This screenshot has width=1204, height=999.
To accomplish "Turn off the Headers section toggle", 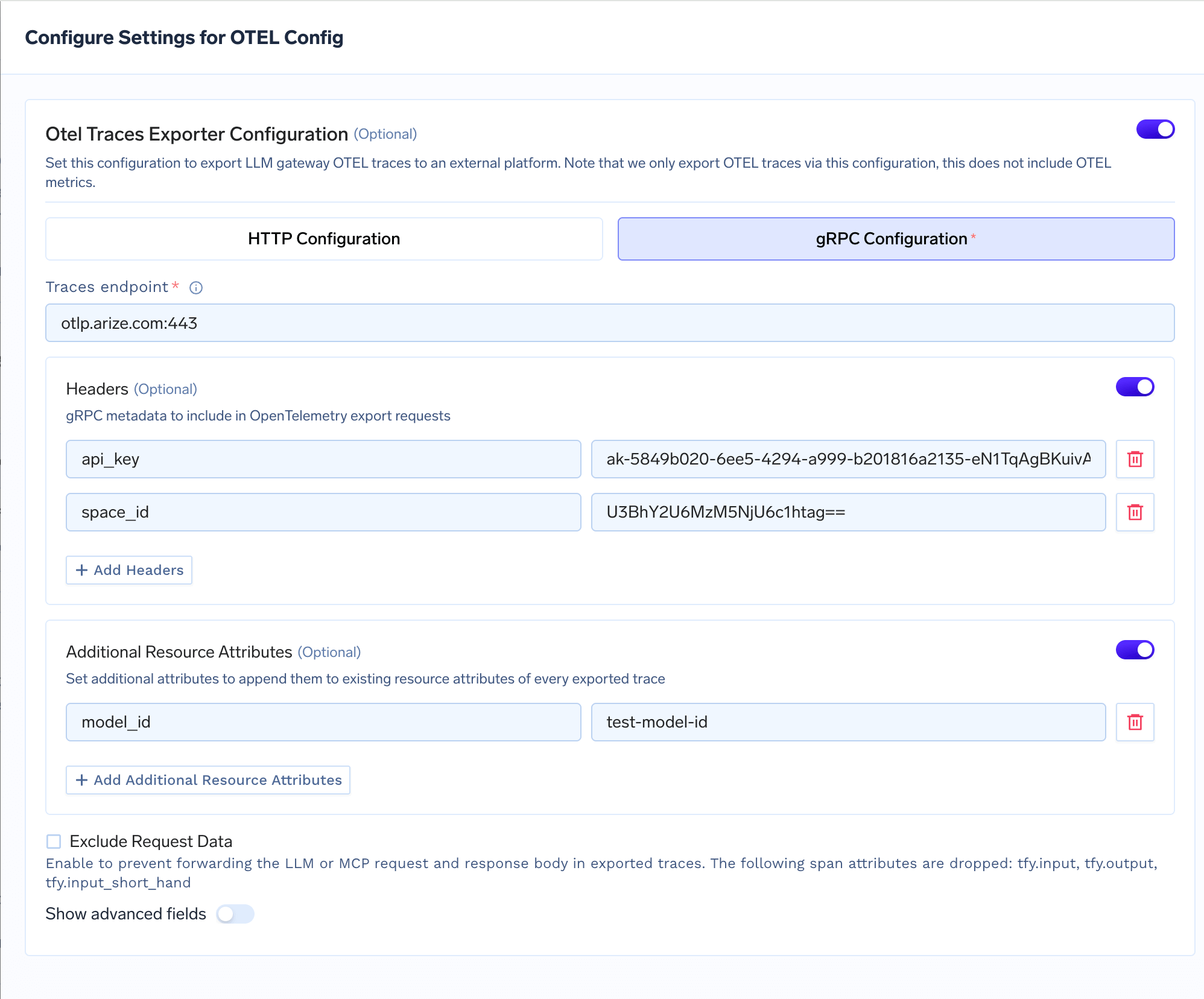I will pos(1135,387).
